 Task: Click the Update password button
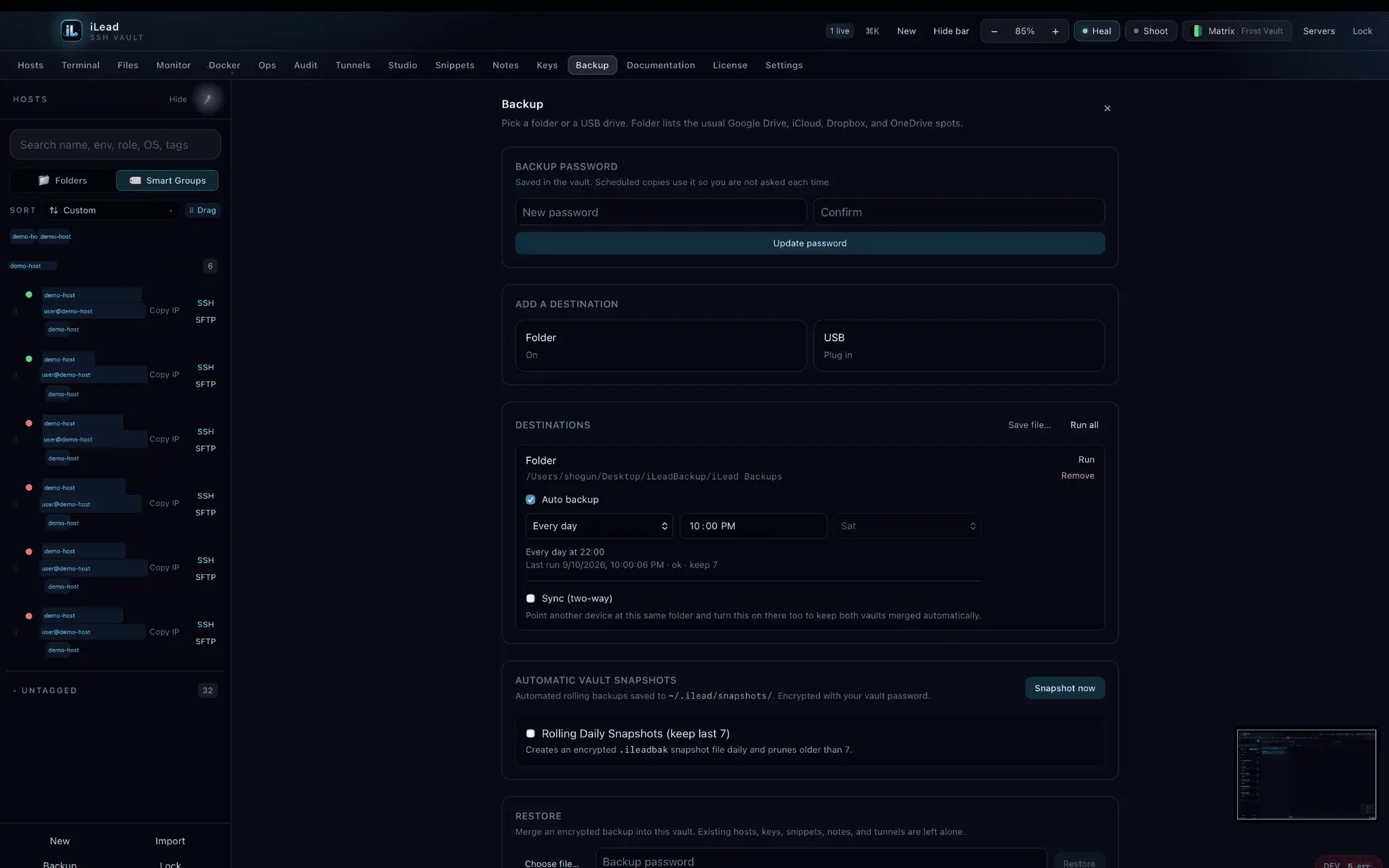tap(810, 243)
